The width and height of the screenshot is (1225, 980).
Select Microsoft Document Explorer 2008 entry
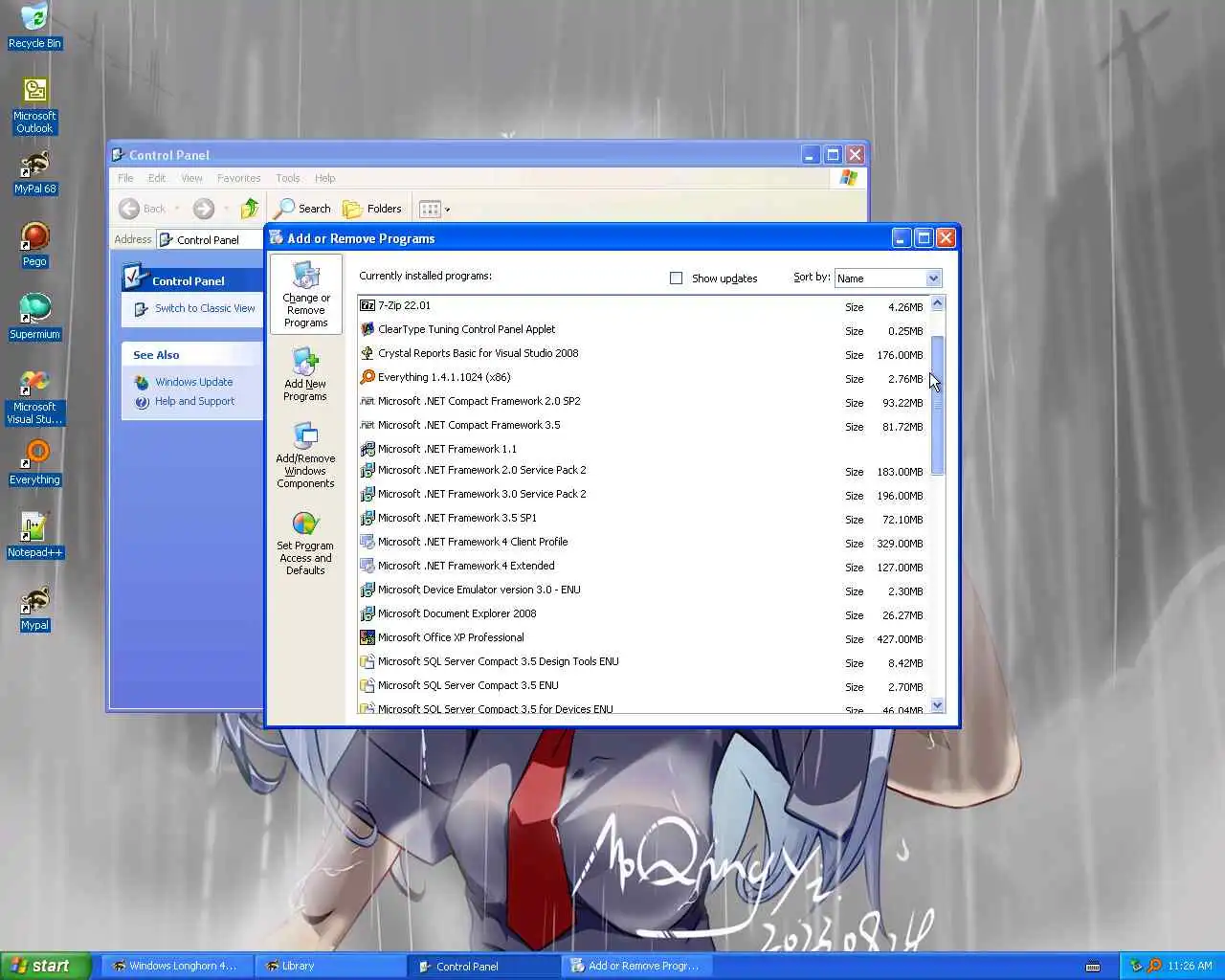click(642, 613)
